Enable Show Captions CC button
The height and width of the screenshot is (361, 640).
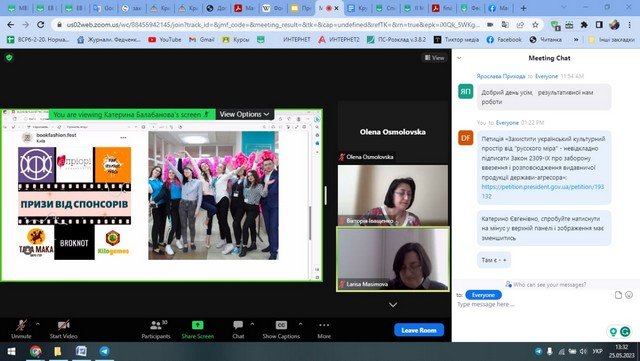tap(281, 325)
